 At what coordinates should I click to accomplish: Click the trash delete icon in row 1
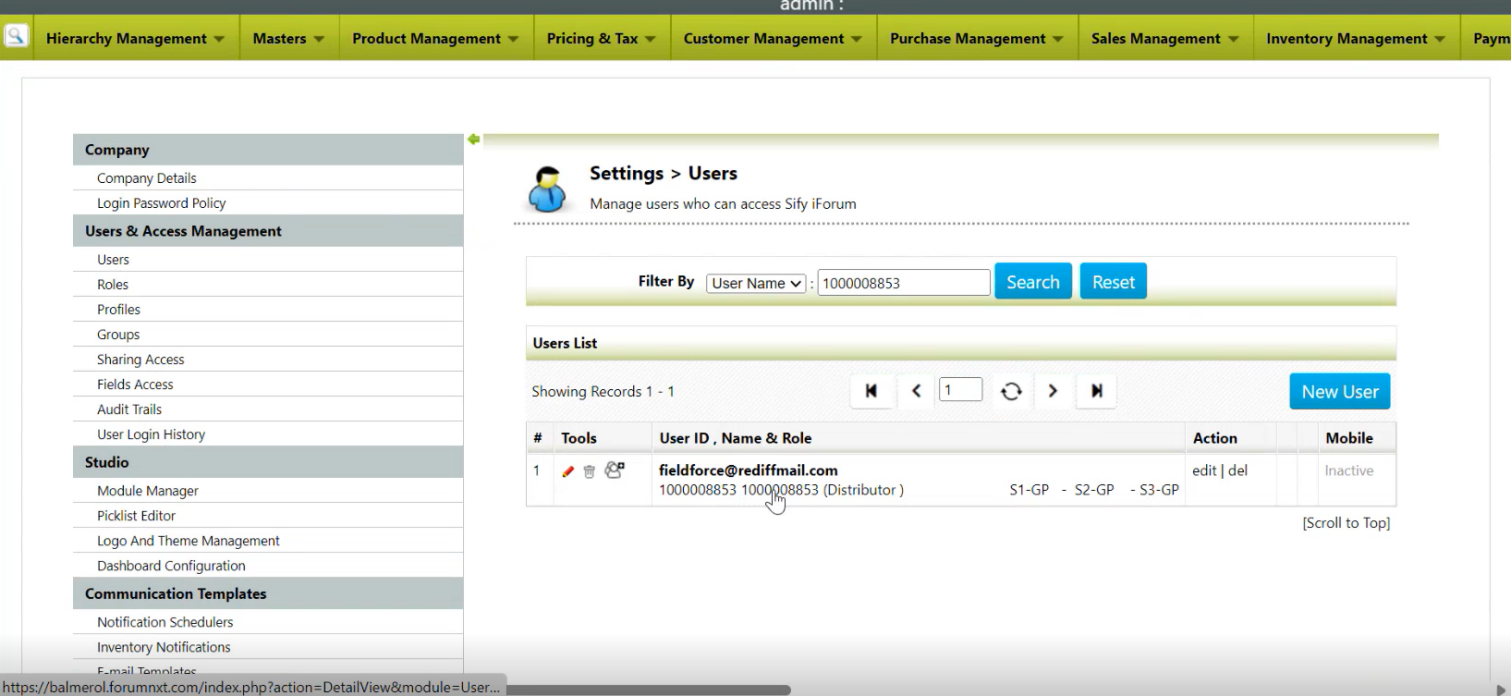click(589, 471)
